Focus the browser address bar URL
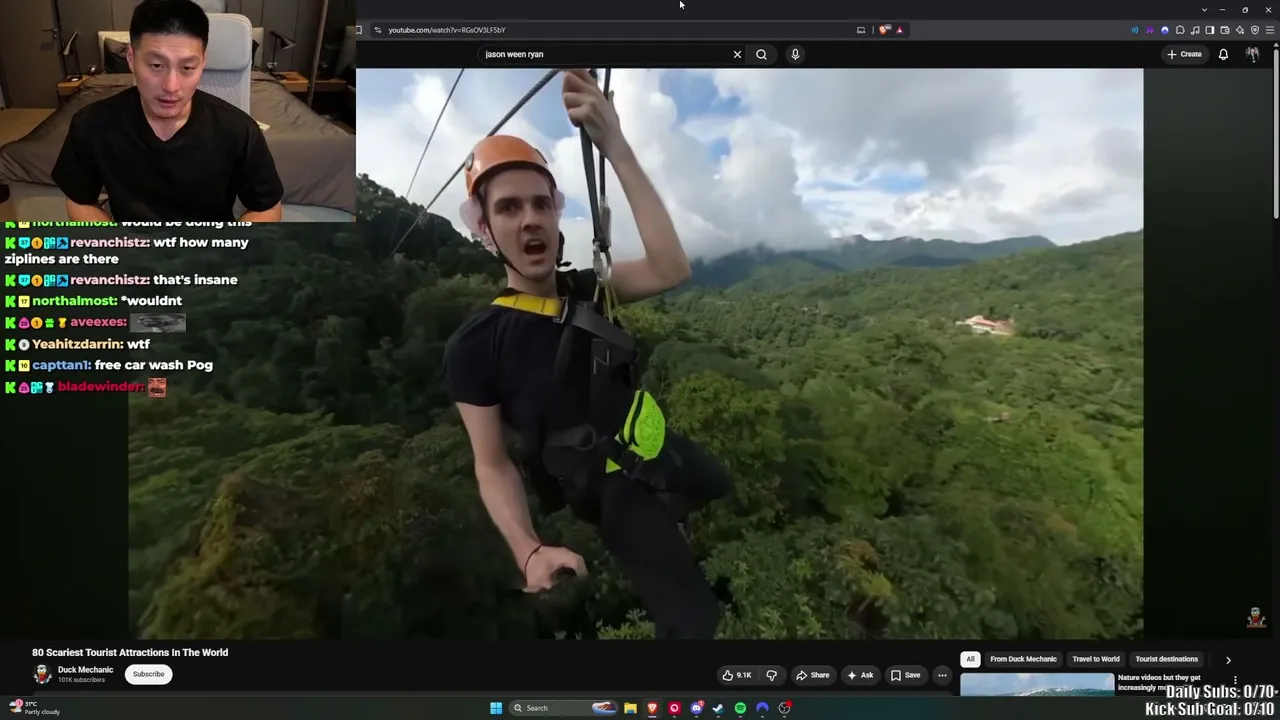 446,30
